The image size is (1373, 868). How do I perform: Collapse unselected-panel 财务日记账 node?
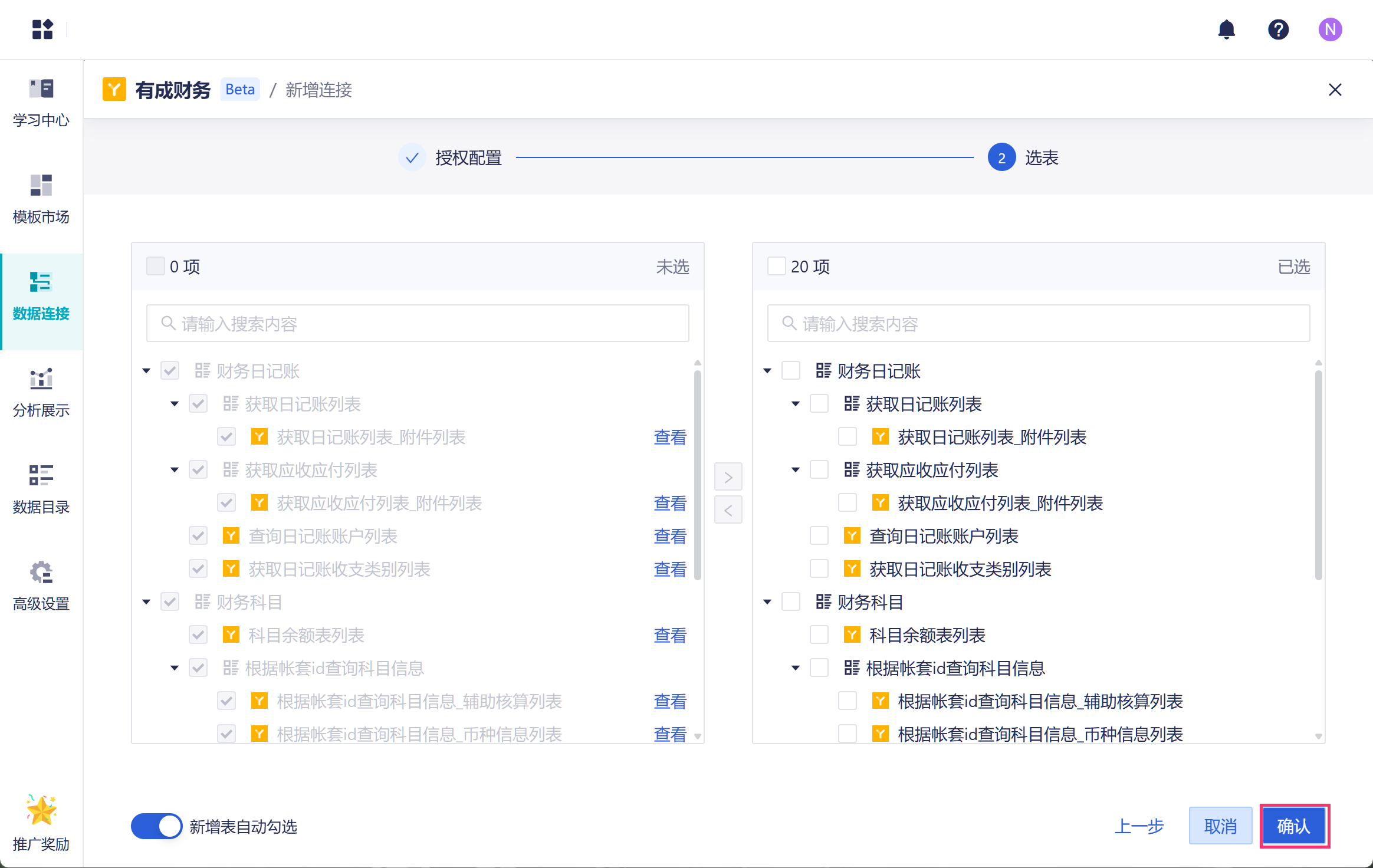146,371
